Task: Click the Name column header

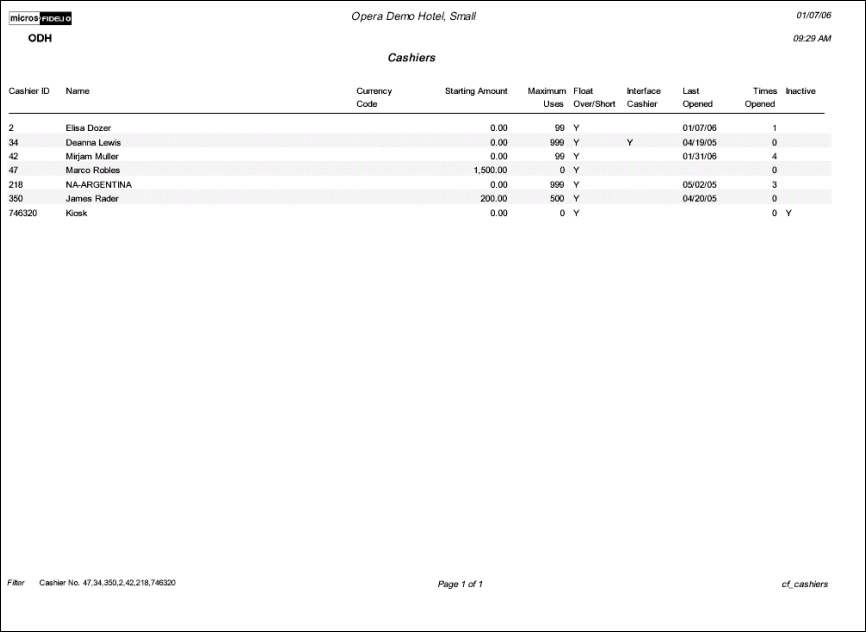Action: (x=77, y=91)
